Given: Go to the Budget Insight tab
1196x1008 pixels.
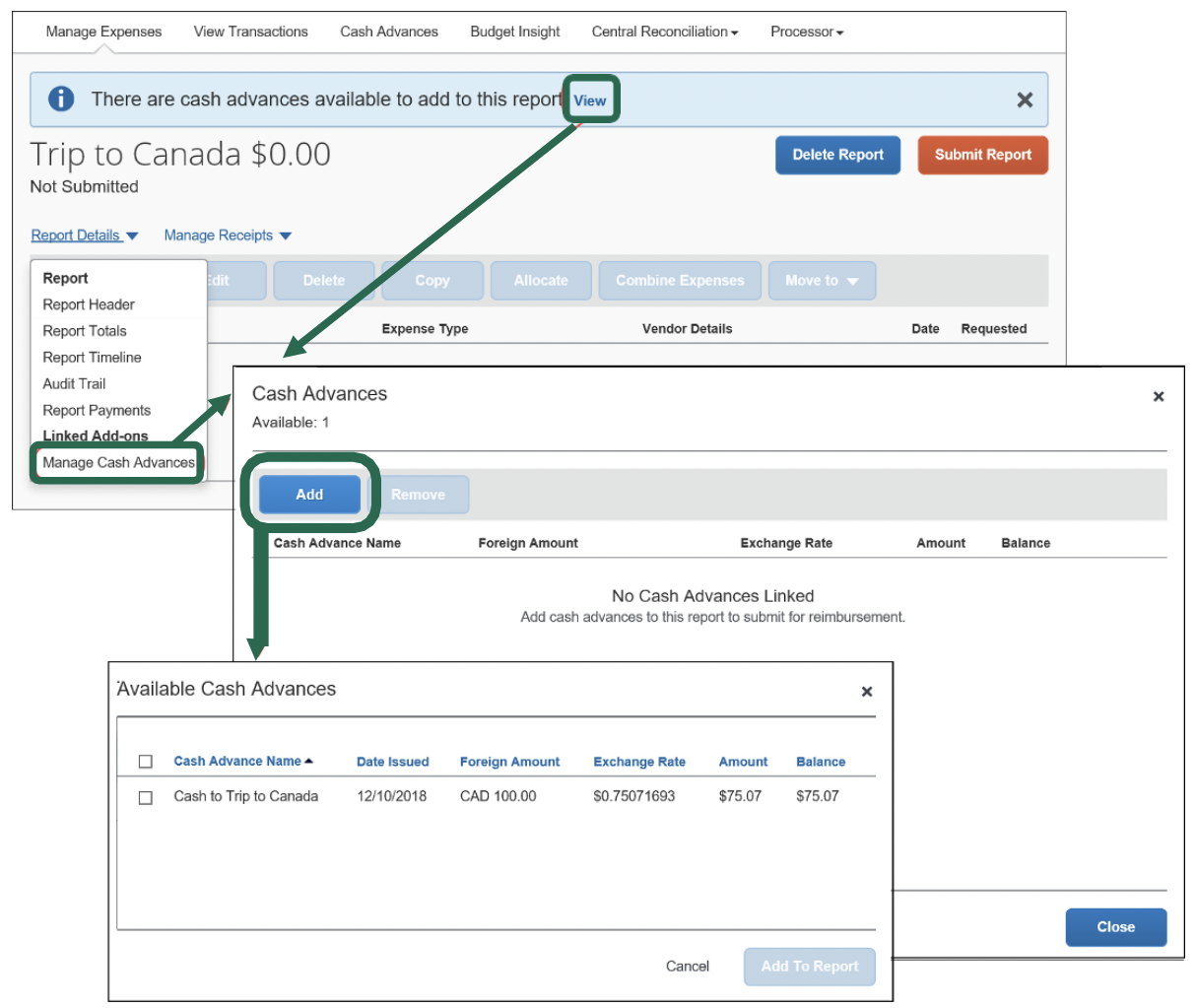Looking at the screenshot, I should [x=514, y=32].
